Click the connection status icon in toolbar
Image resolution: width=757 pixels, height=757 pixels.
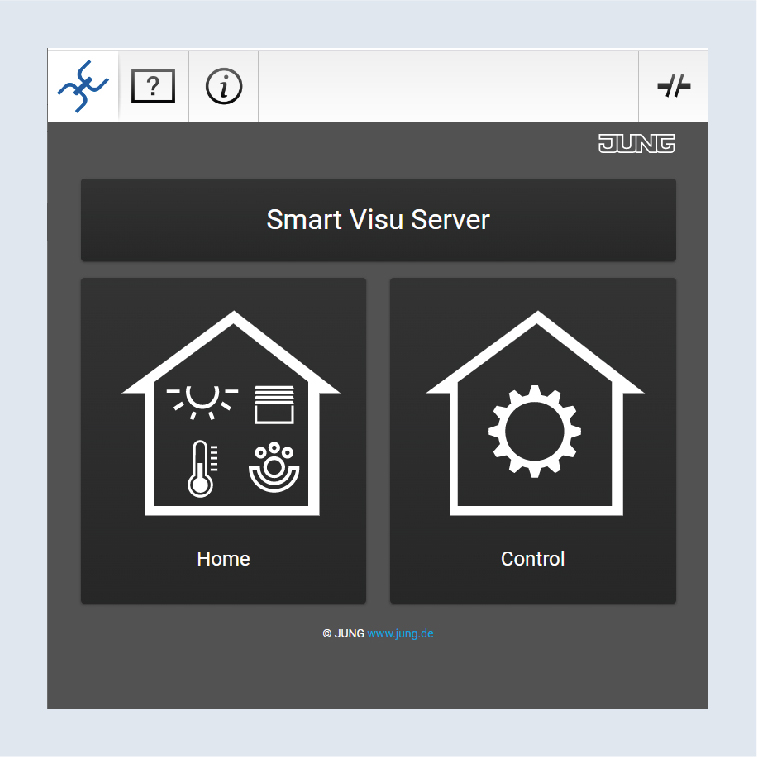pyautogui.click(x=673, y=86)
